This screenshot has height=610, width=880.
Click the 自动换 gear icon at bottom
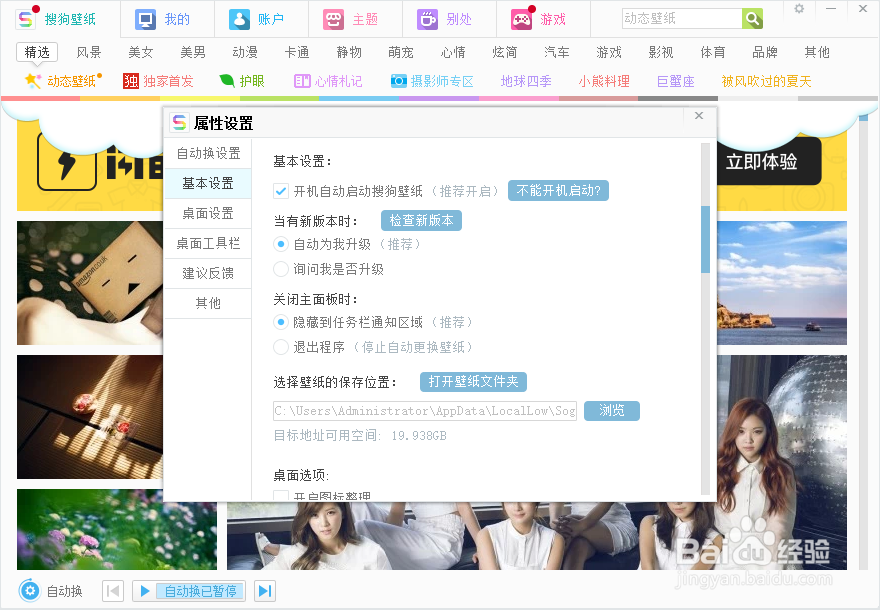[x=30, y=591]
